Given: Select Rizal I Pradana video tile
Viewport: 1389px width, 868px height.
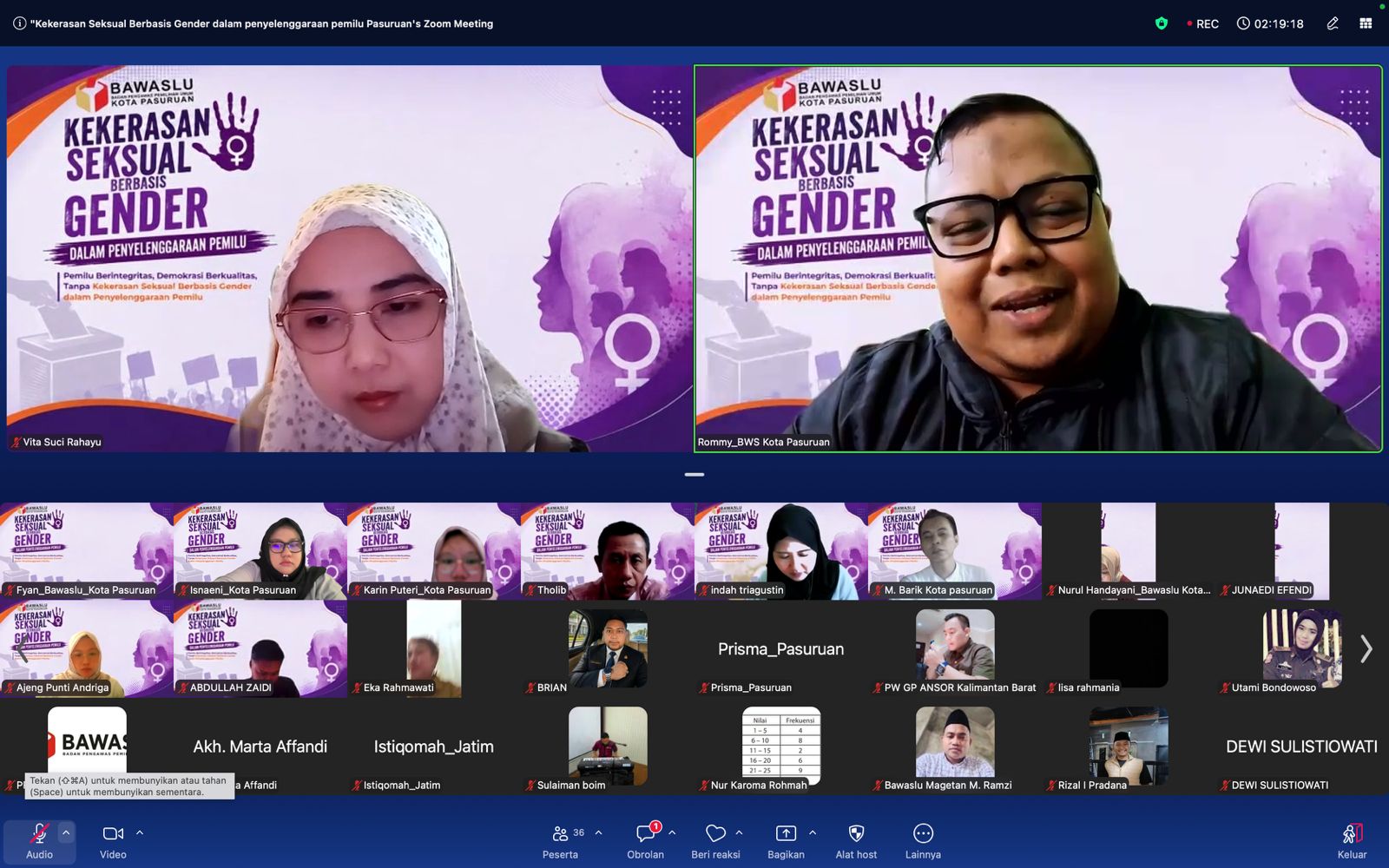Looking at the screenshot, I should (1129, 746).
